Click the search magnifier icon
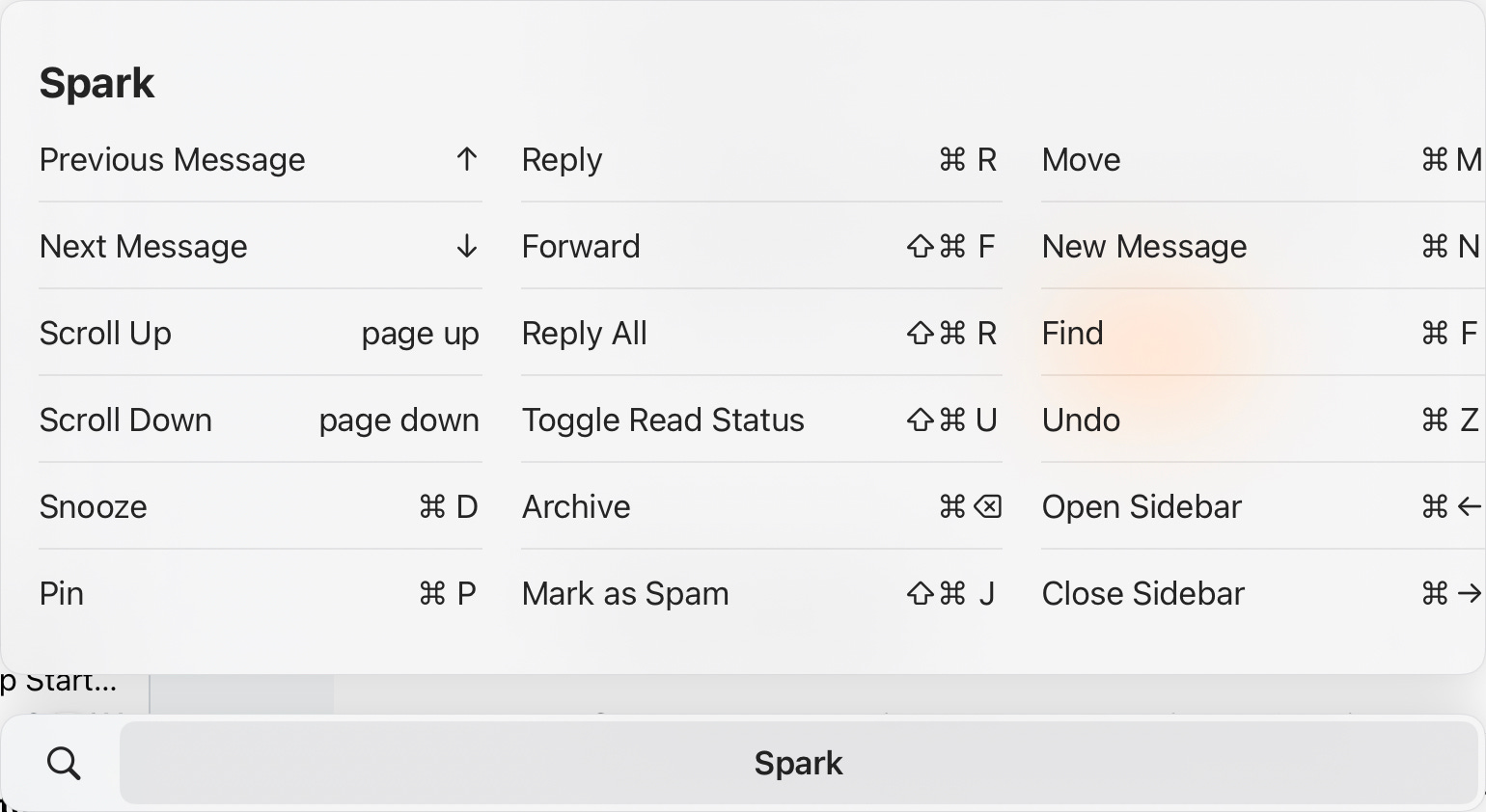Viewport: 1486px width, 812px height. [x=64, y=763]
